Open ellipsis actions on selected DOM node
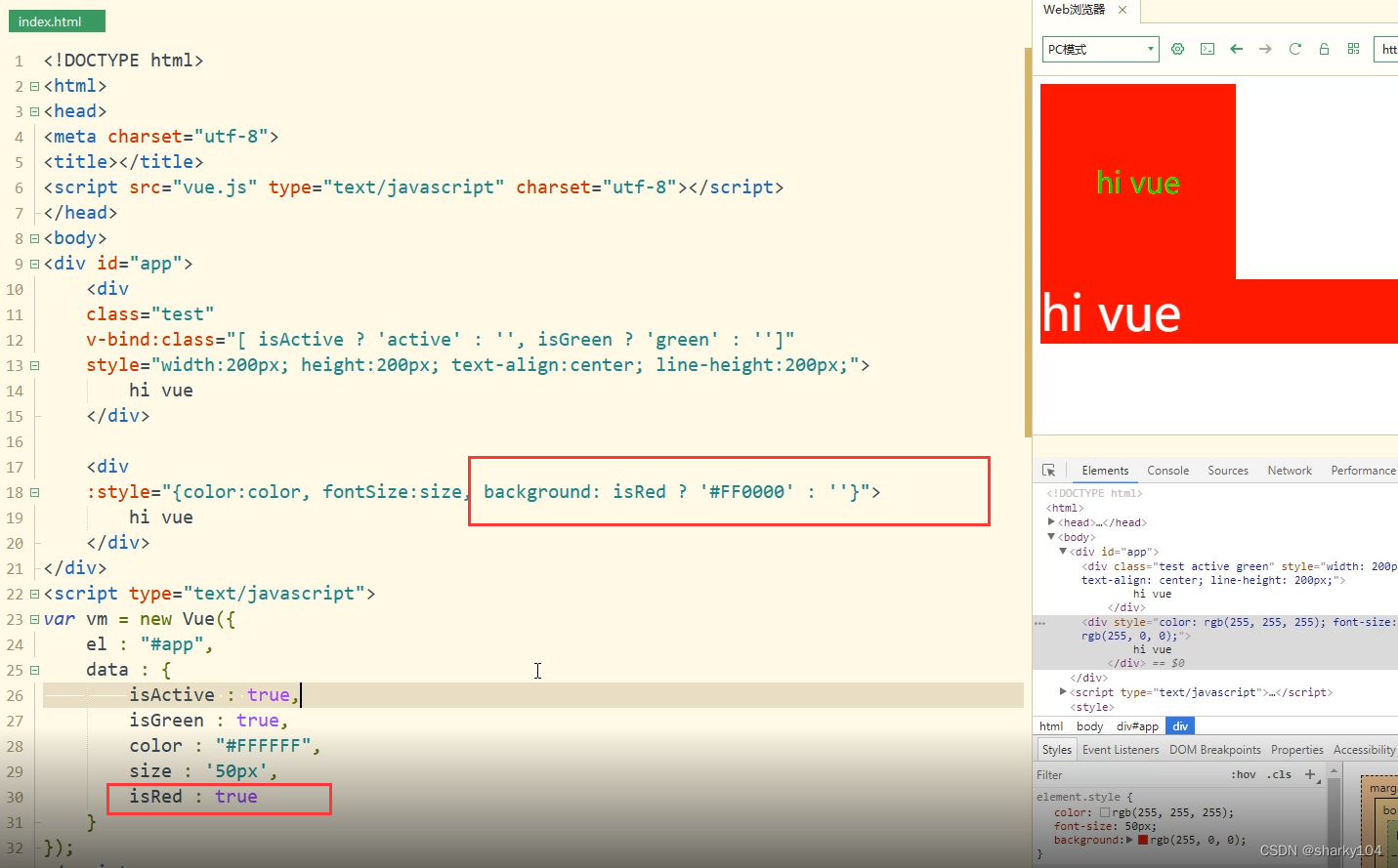The width and height of the screenshot is (1398, 868). (x=1039, y=623)
